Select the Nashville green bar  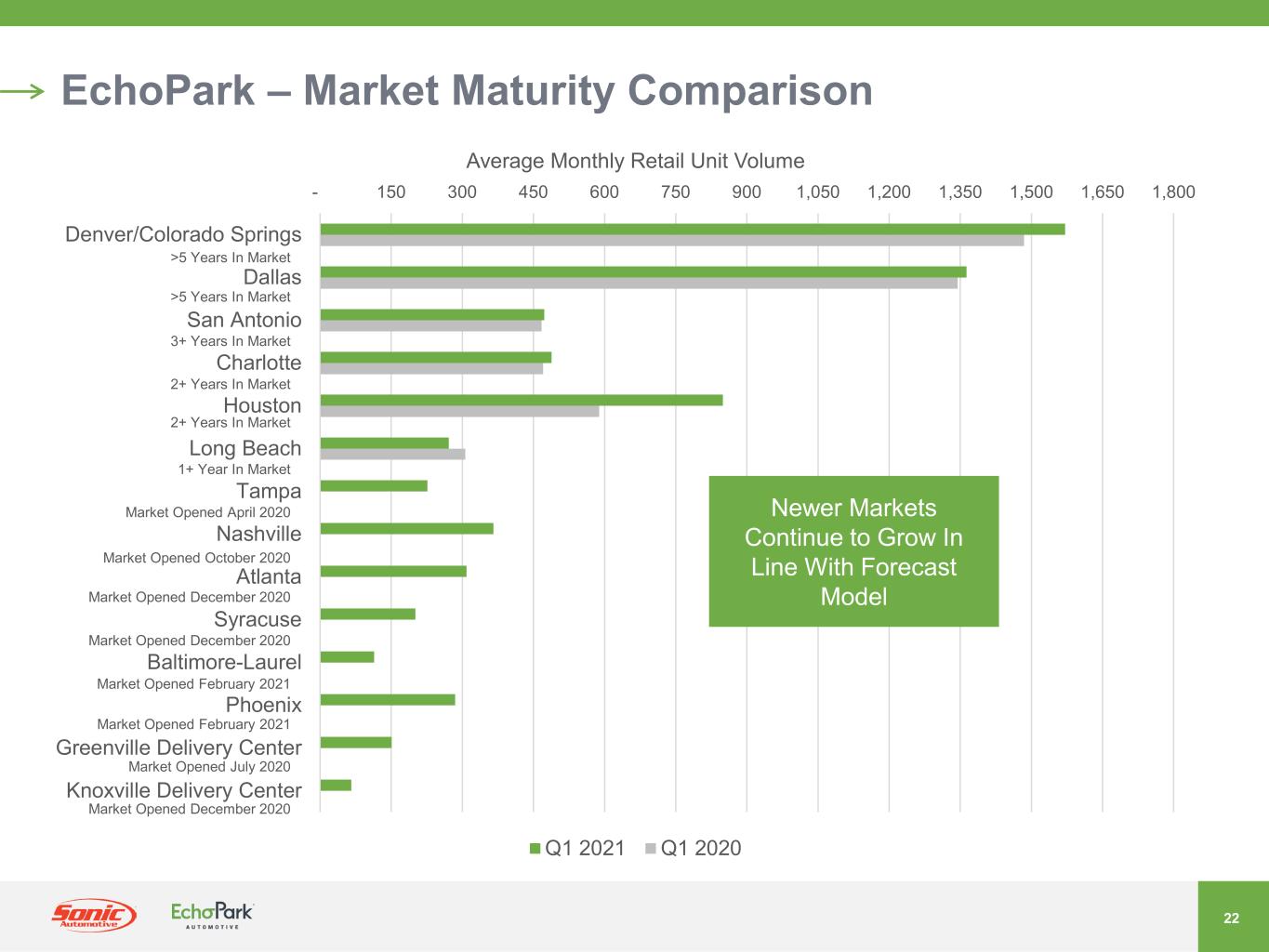click(x=406, y=529)
